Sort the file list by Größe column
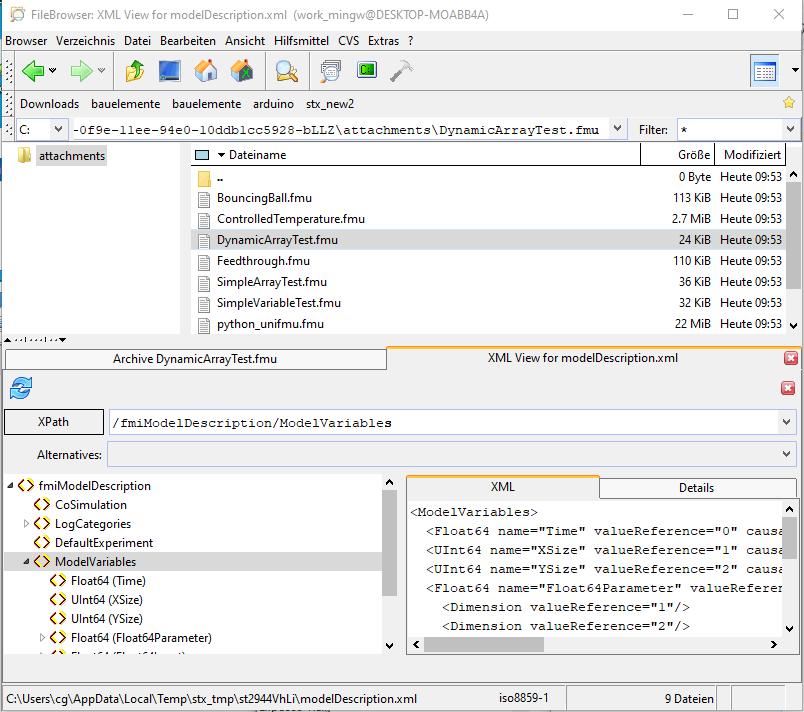The height and width of the screenshot is (712, 804). coord(692,155)
